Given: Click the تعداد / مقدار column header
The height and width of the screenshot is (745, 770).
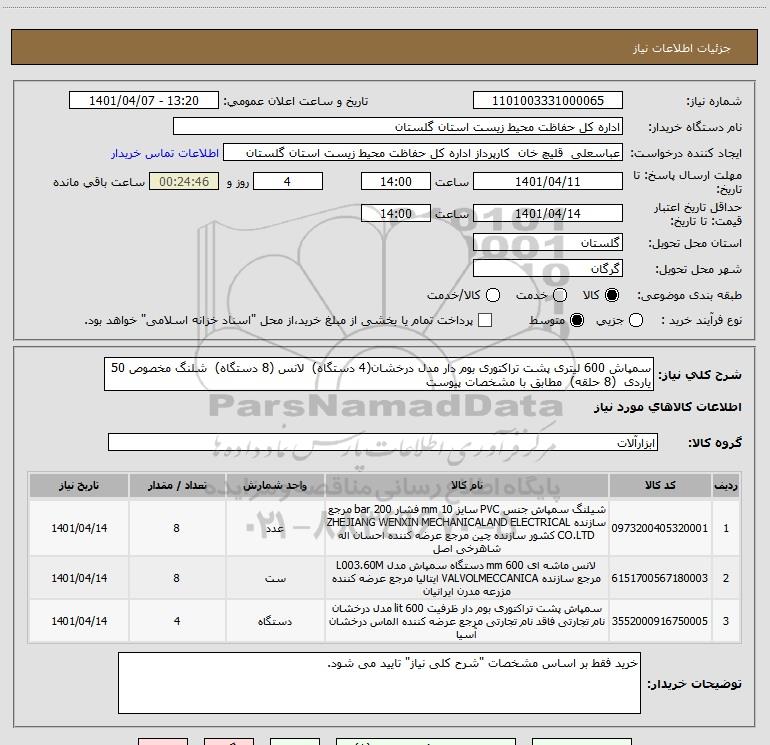Looking at the screenshot, I should click(177, 486).
